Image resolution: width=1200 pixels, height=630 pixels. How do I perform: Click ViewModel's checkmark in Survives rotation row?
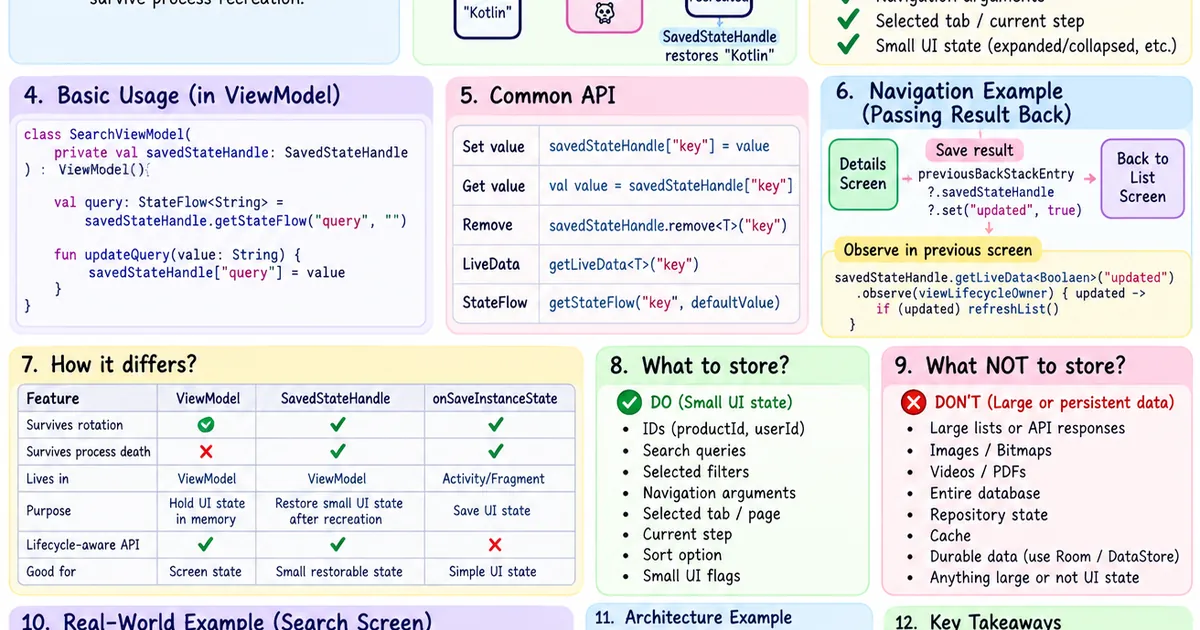[206, 425]
